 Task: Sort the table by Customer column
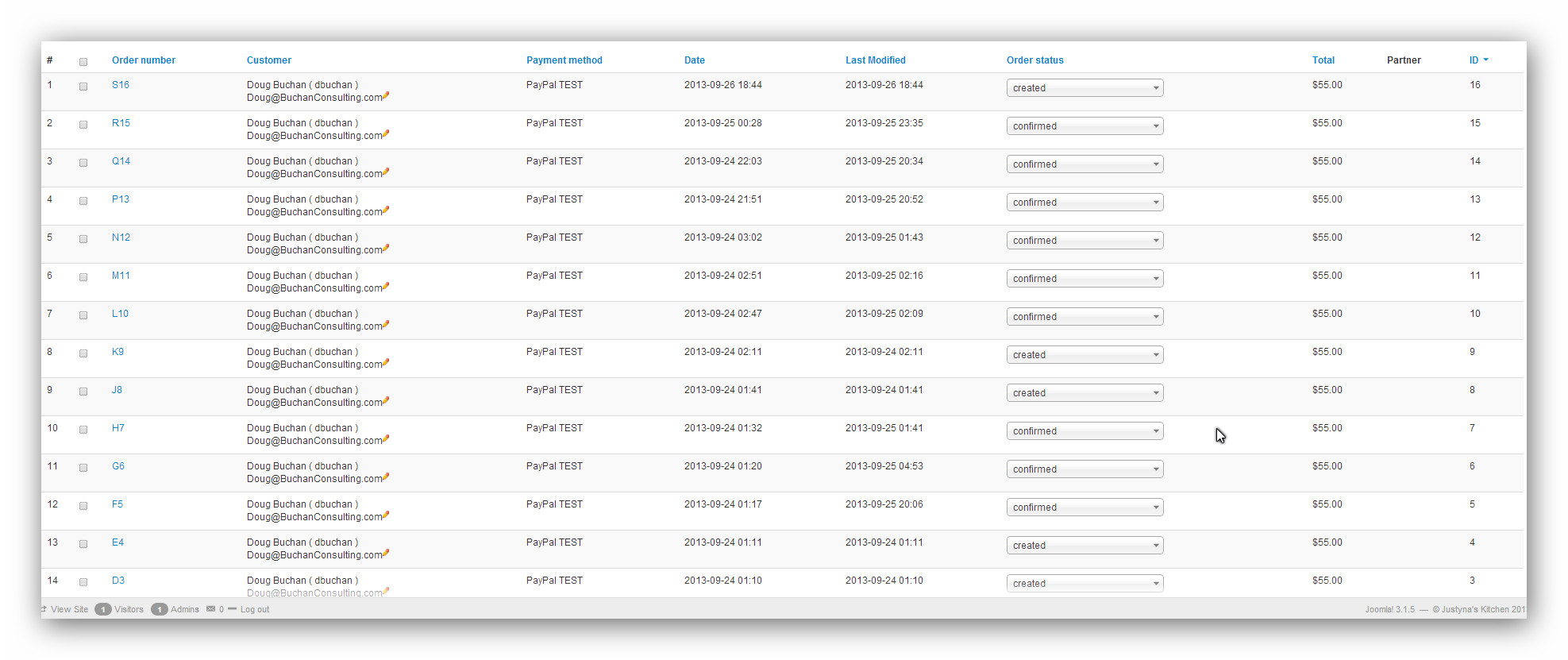(269, 60)
